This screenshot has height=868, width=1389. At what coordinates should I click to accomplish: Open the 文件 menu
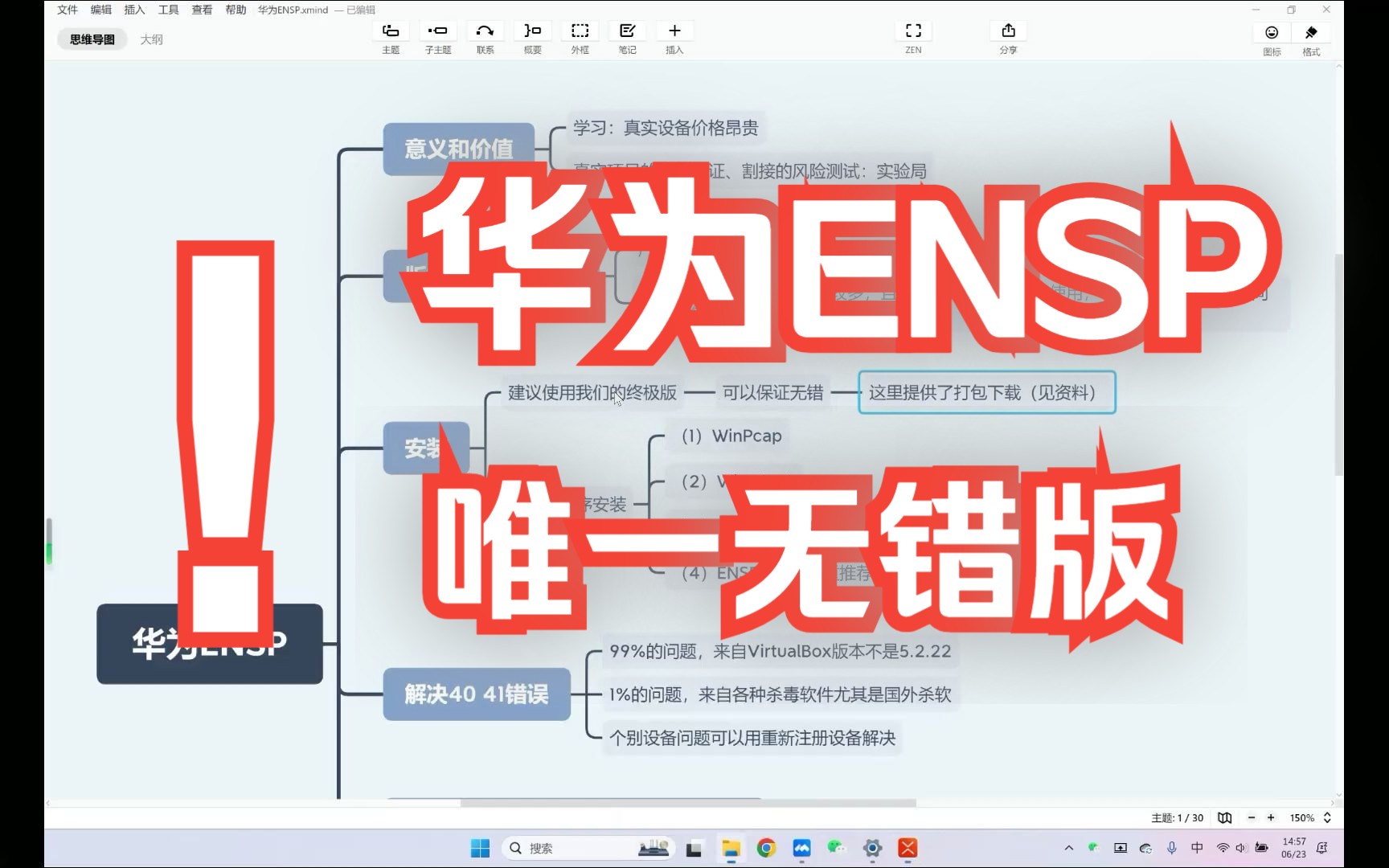pyautogui.click(x=68, y=10)
